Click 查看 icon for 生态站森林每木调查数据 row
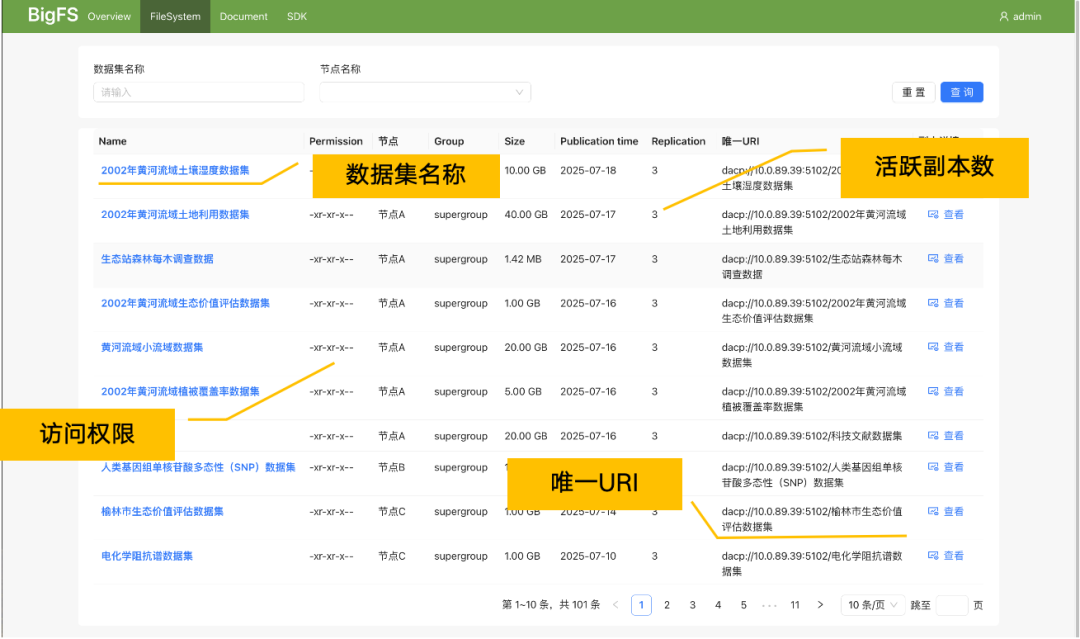This screenshot has width=1080, height=639. tap(933, 259)
